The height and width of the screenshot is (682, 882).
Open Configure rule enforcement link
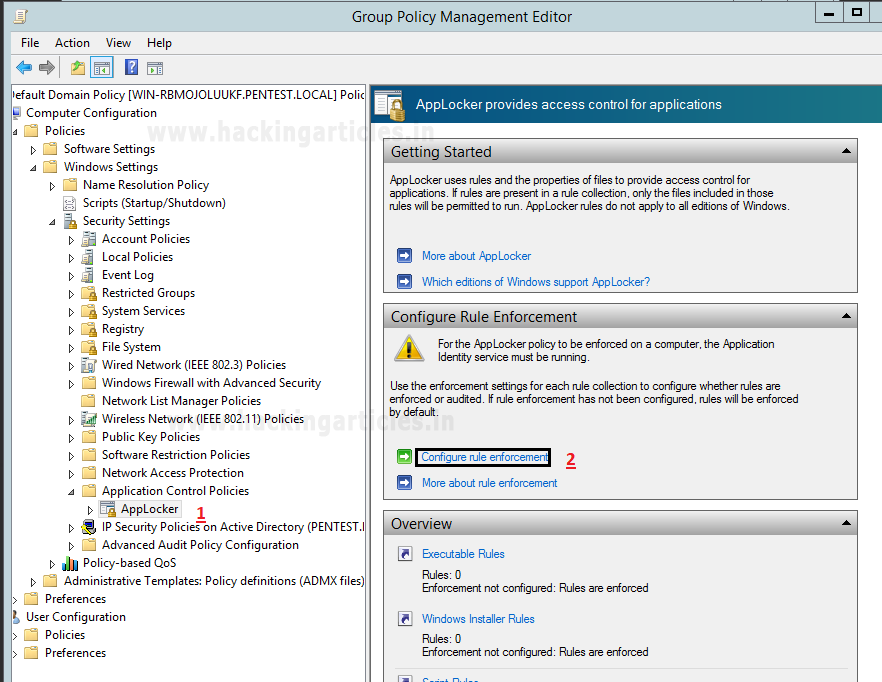[485, 457]
